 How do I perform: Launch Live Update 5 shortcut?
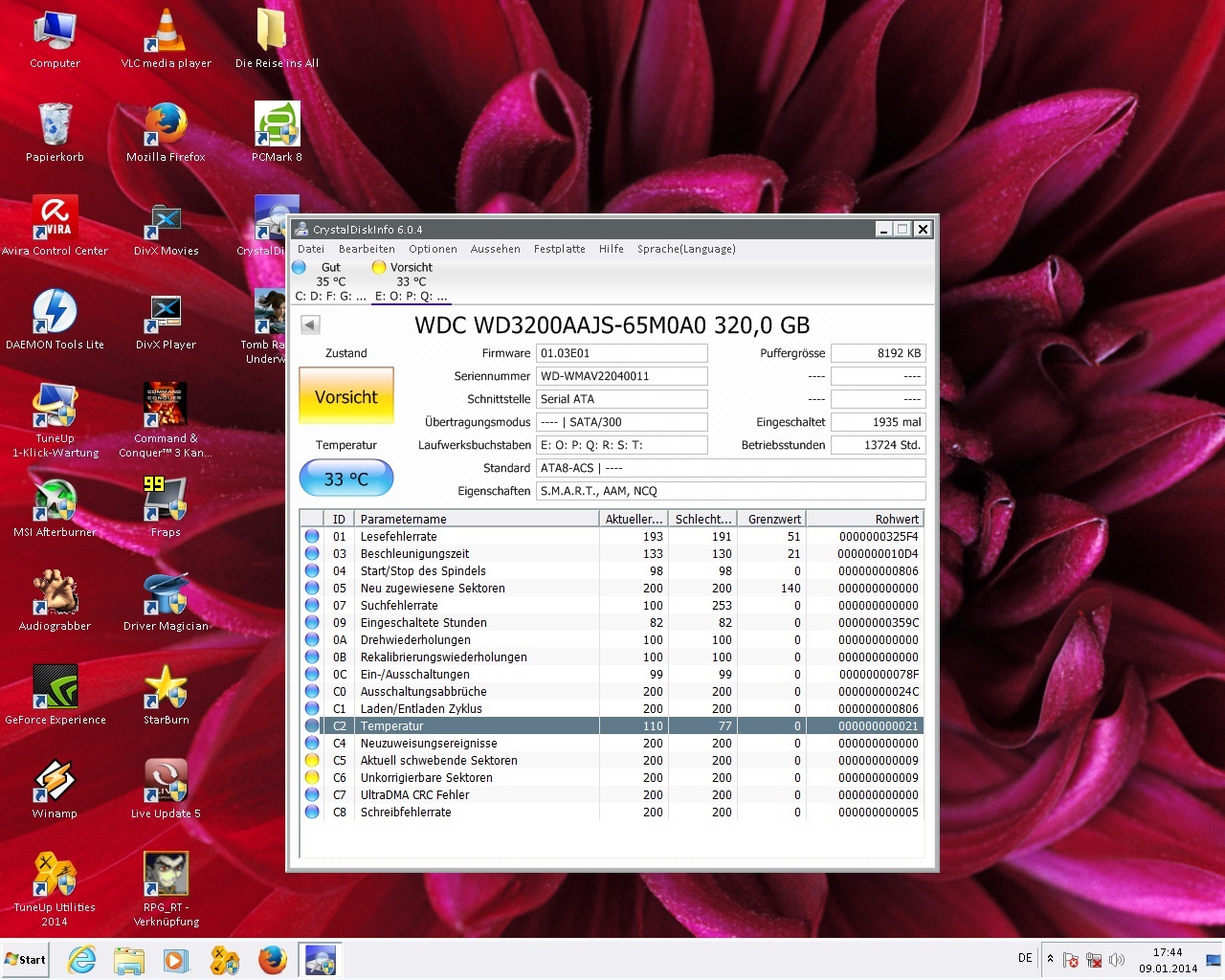[166, 789]
